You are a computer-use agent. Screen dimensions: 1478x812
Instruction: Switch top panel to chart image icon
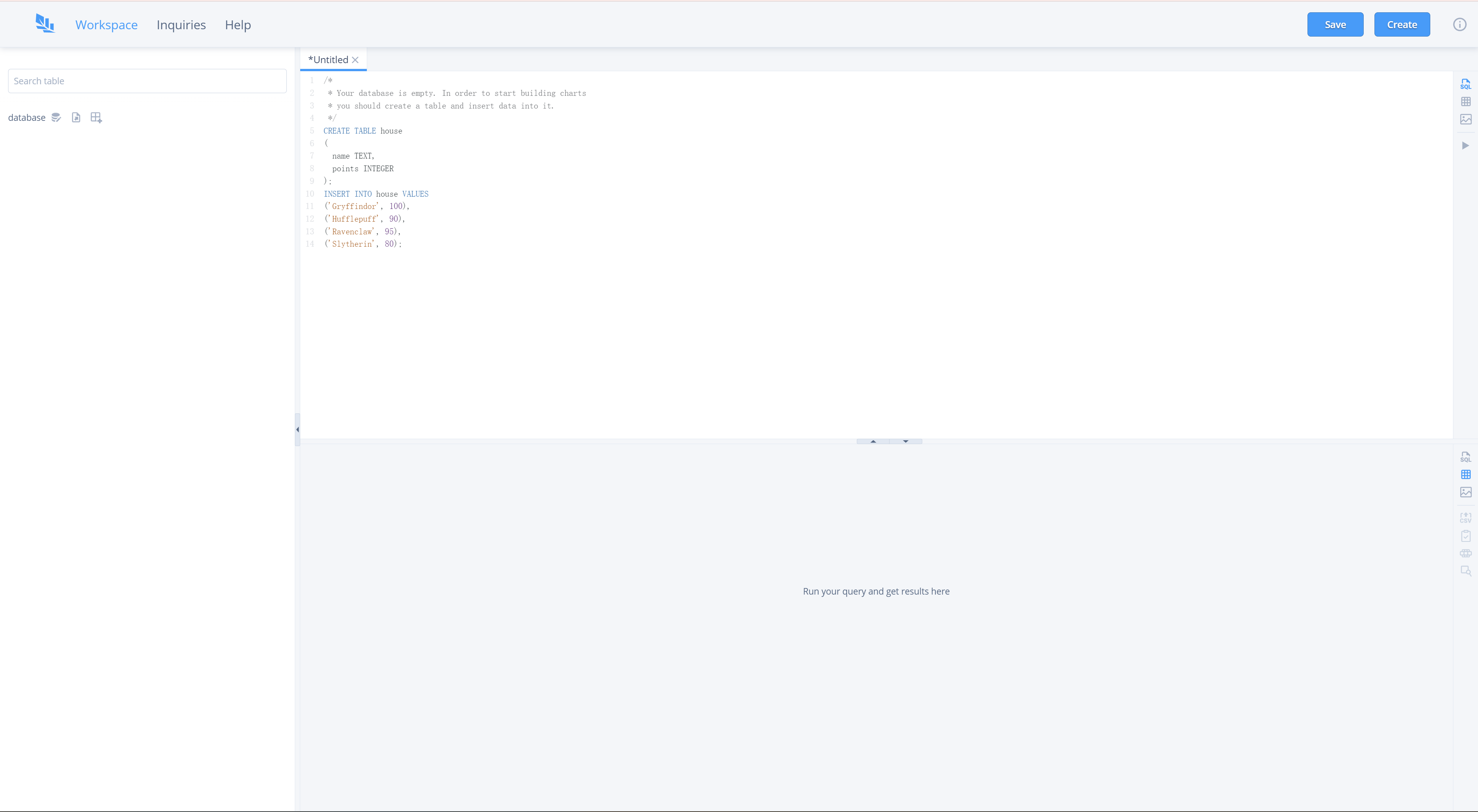(1465, 119)
